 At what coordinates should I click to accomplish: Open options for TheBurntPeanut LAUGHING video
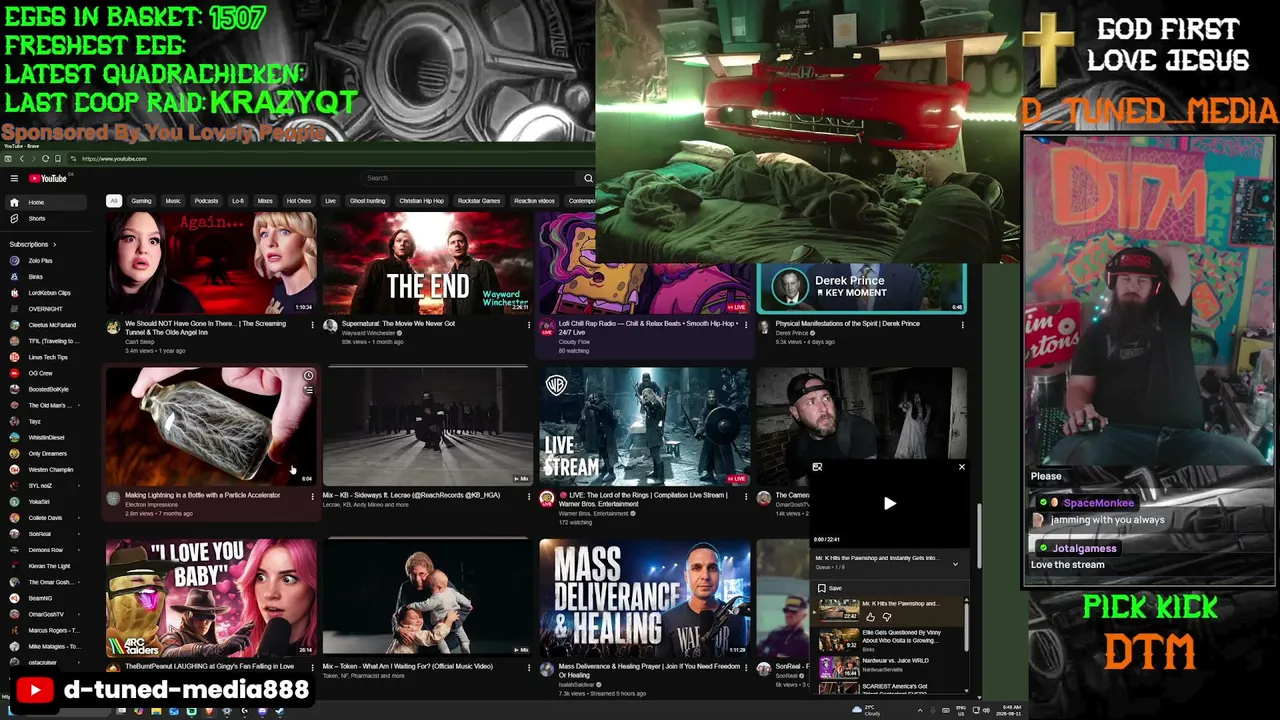click(312, 668)
